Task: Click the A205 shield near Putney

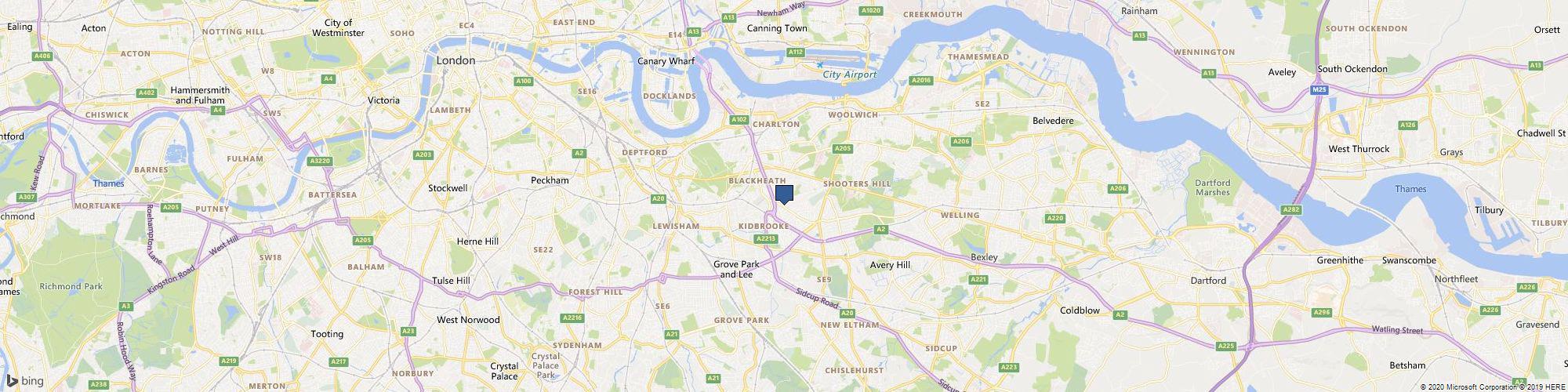Action: point(170,208)
